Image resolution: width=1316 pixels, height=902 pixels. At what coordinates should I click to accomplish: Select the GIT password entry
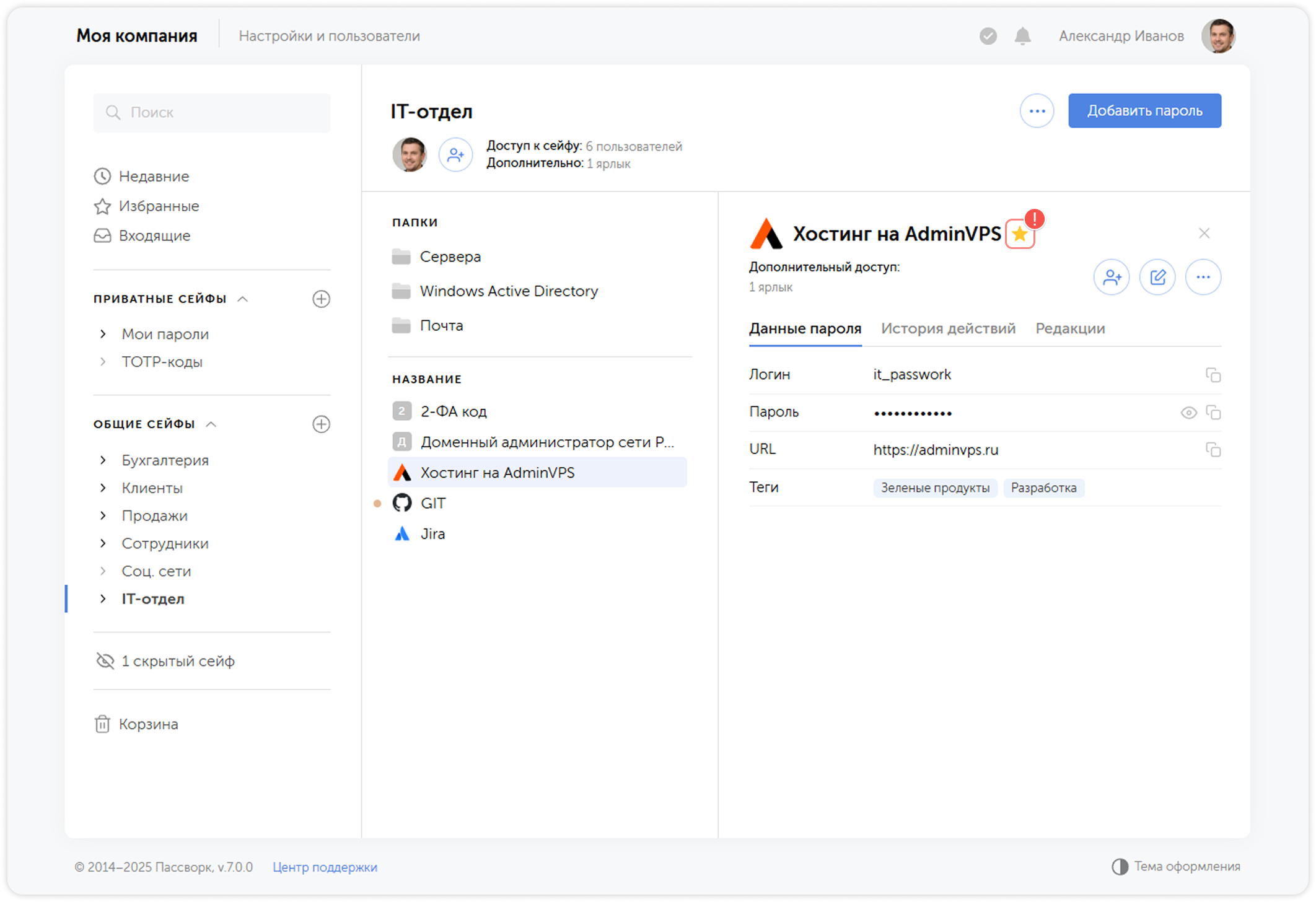[537, 503]
